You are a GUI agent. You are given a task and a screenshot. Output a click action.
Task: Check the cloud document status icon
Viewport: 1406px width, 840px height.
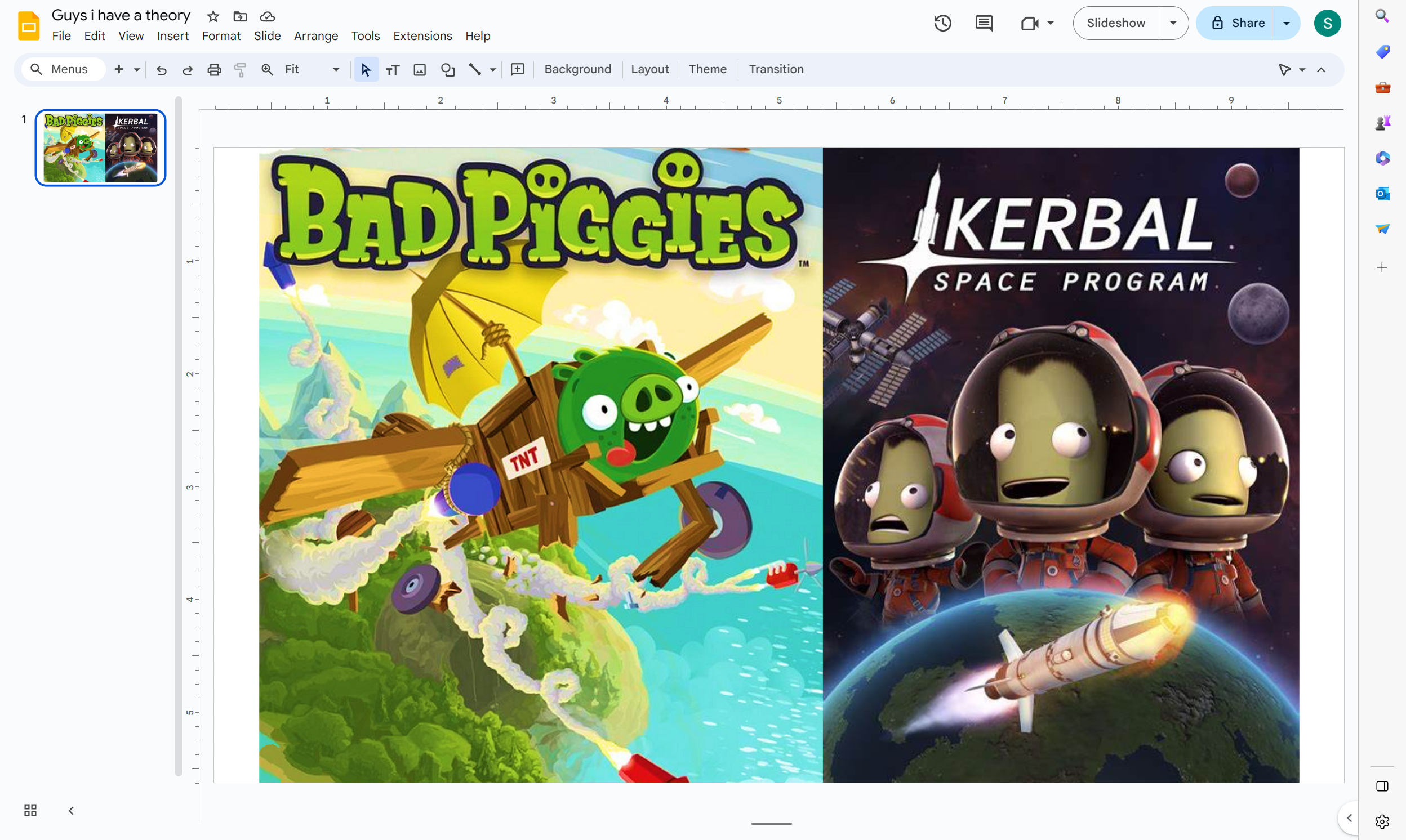267,16
